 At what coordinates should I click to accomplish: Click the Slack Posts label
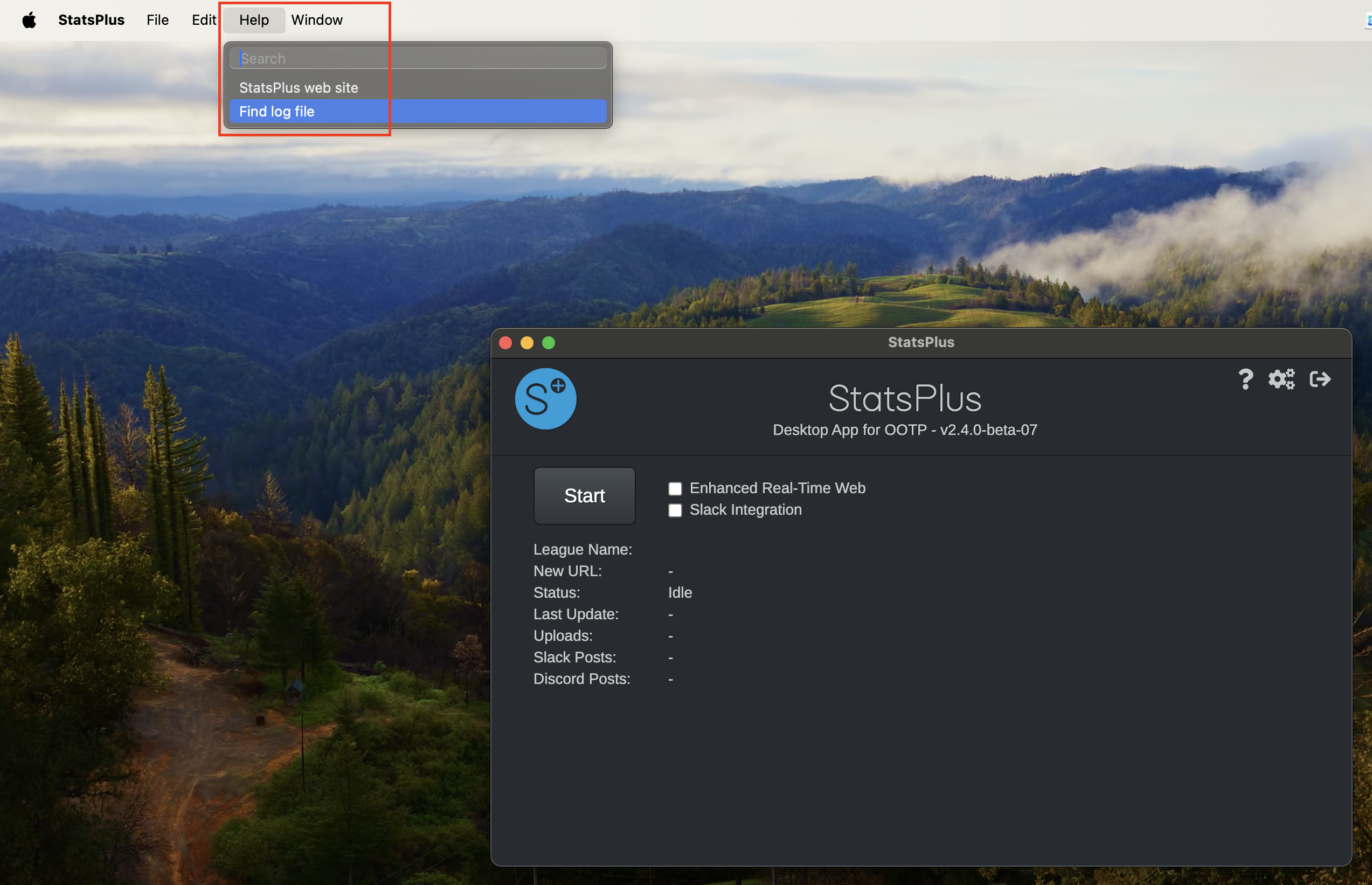[574, 658]
